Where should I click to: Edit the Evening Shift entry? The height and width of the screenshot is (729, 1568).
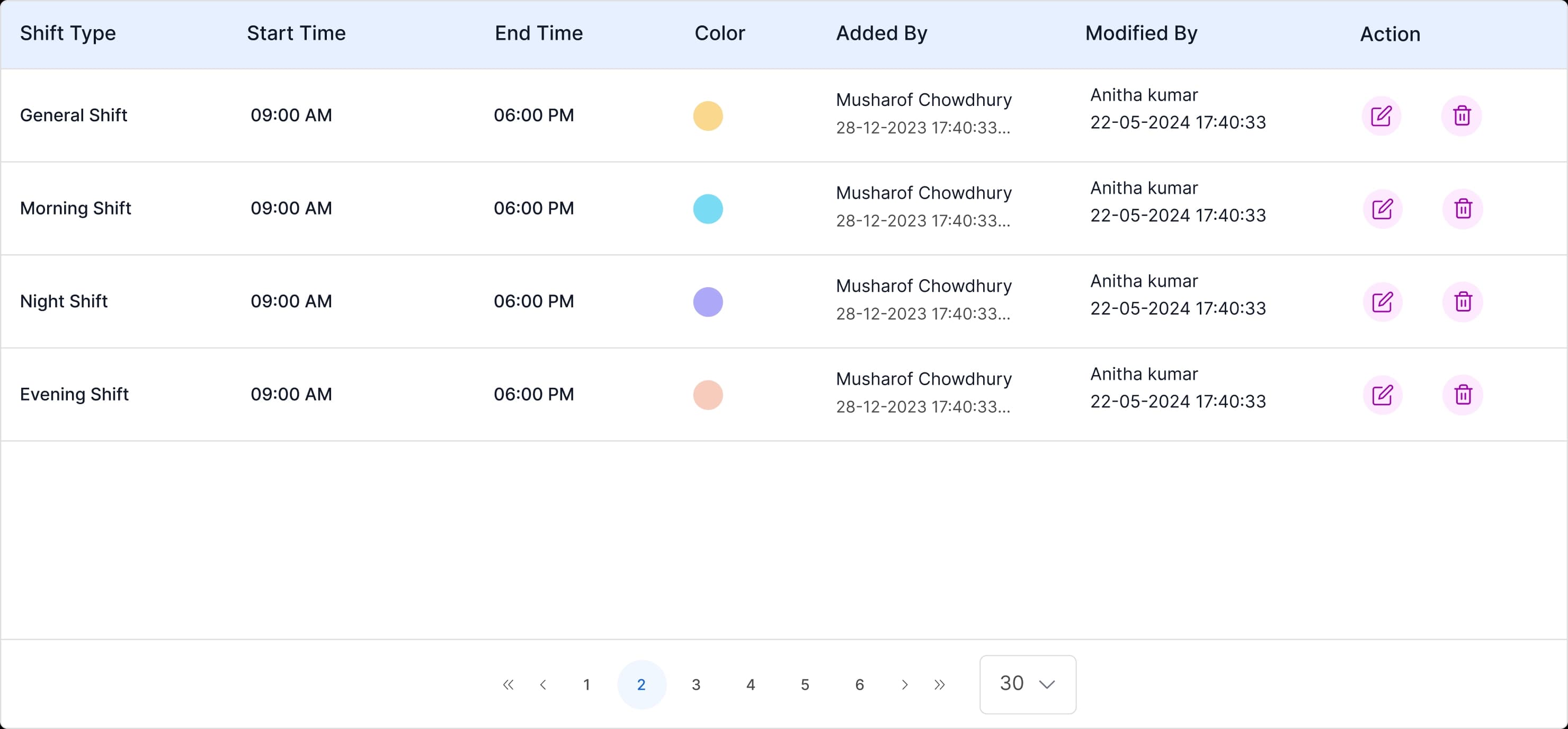pyautogui.click(x=1382, y=395)
